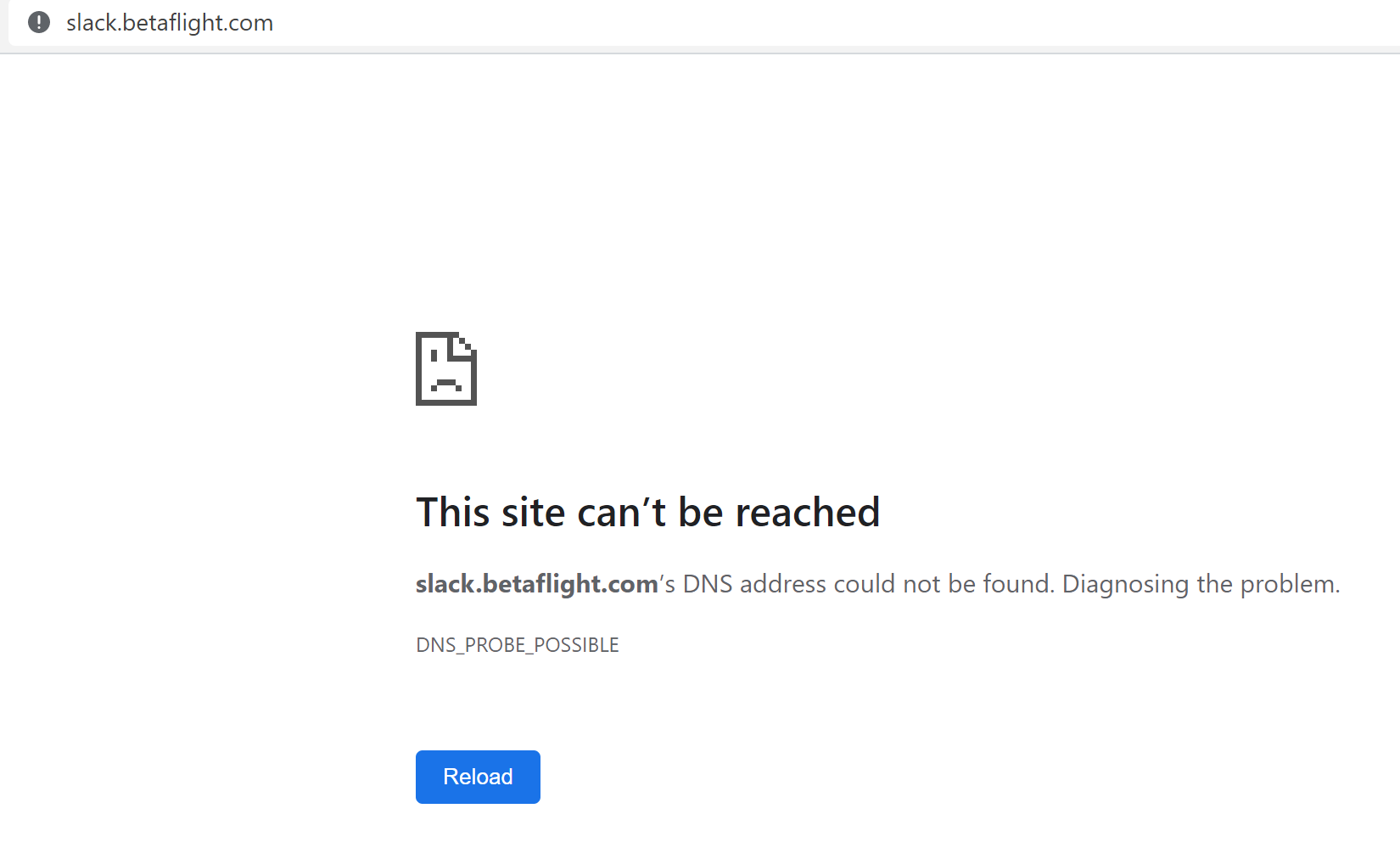
Task: Click the info symbol preceding slack.betaflight.com
Action: click(38, 22)
